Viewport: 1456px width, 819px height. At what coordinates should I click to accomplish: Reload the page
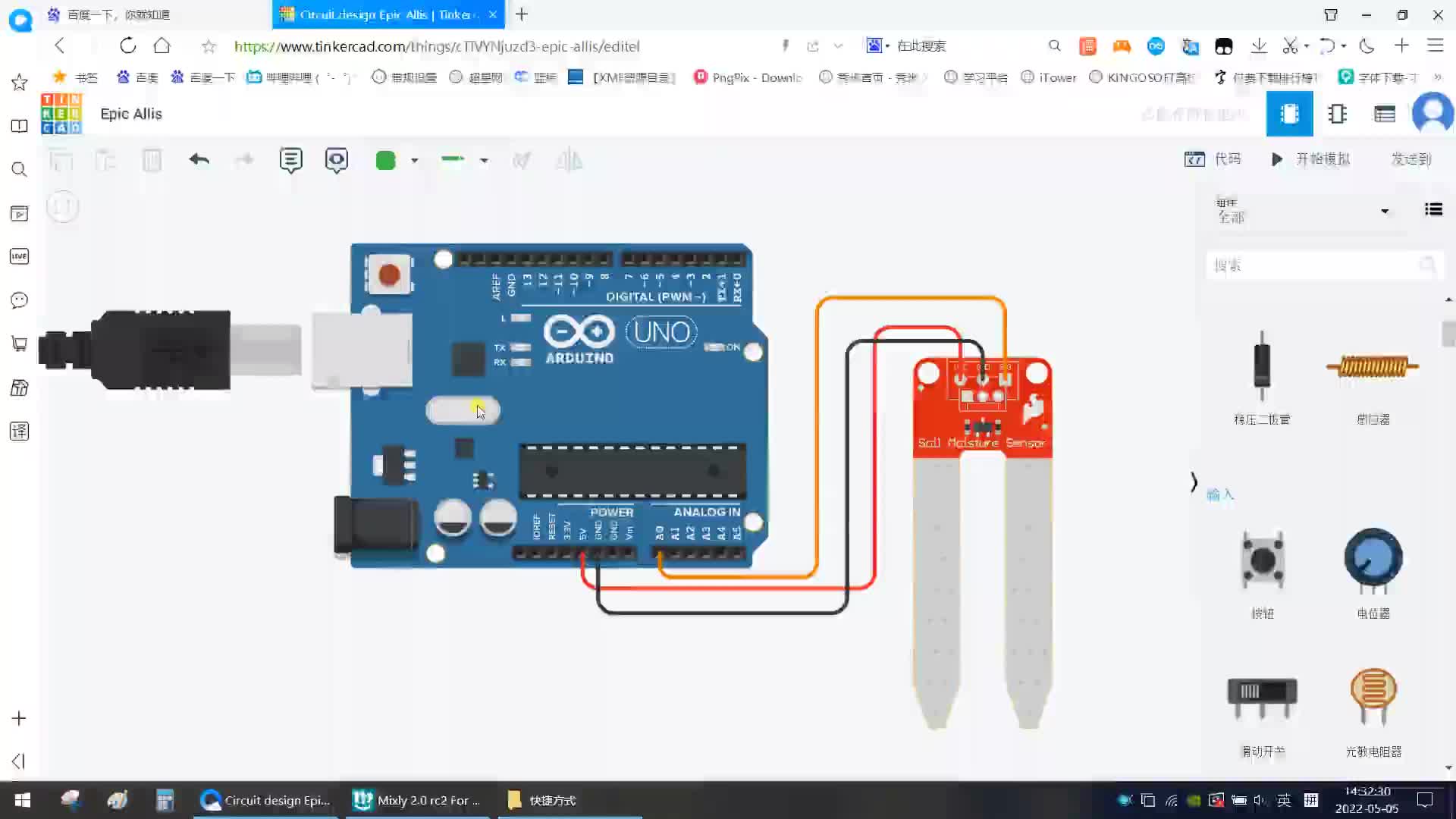tap(127, 45)
